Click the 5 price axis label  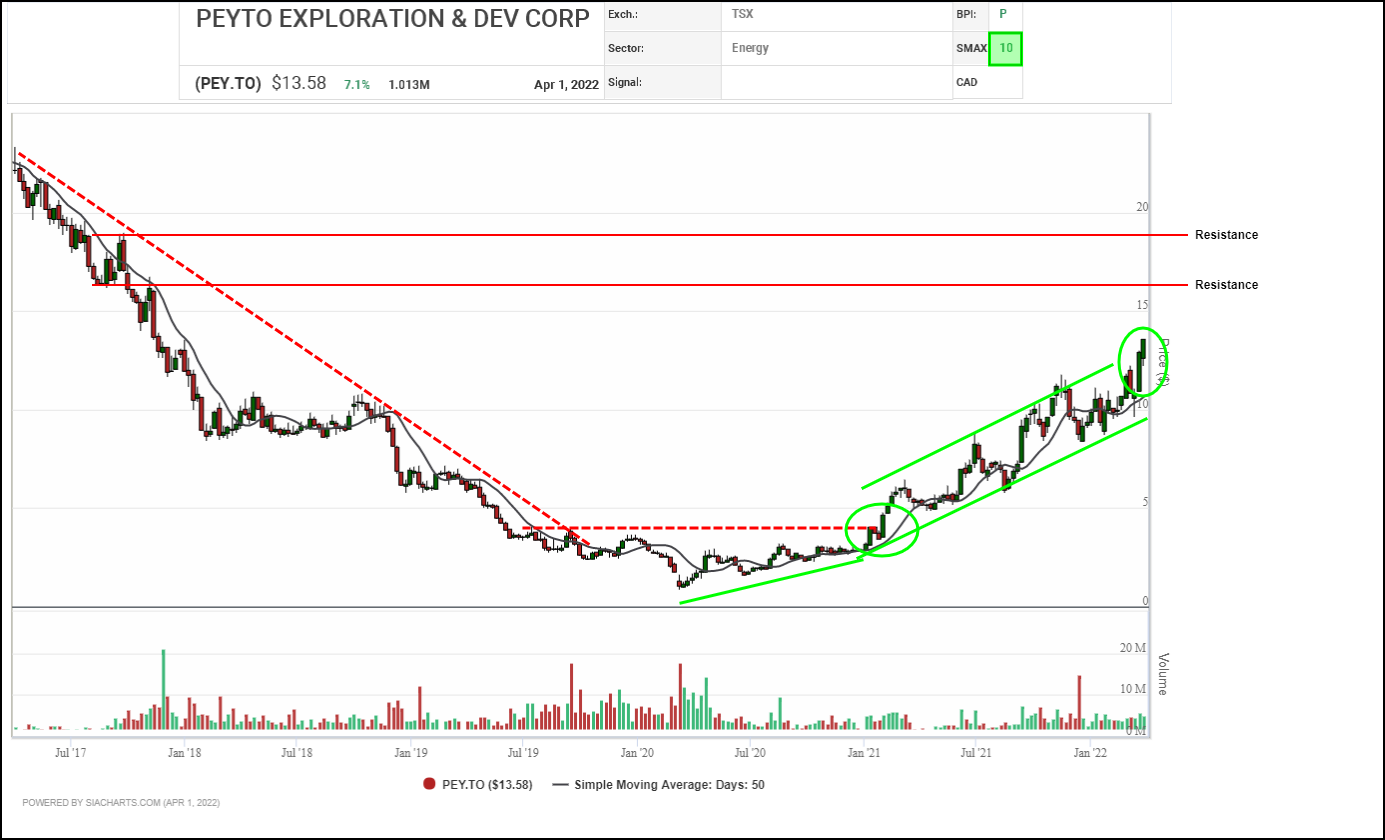(1146, 503)
